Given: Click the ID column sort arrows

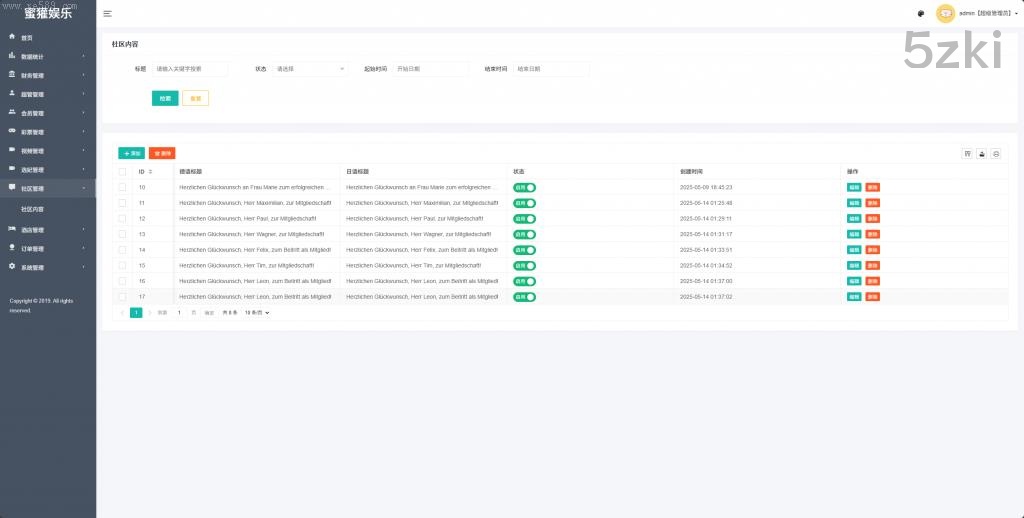Looking at the screenshot, I should pos(150,172).
